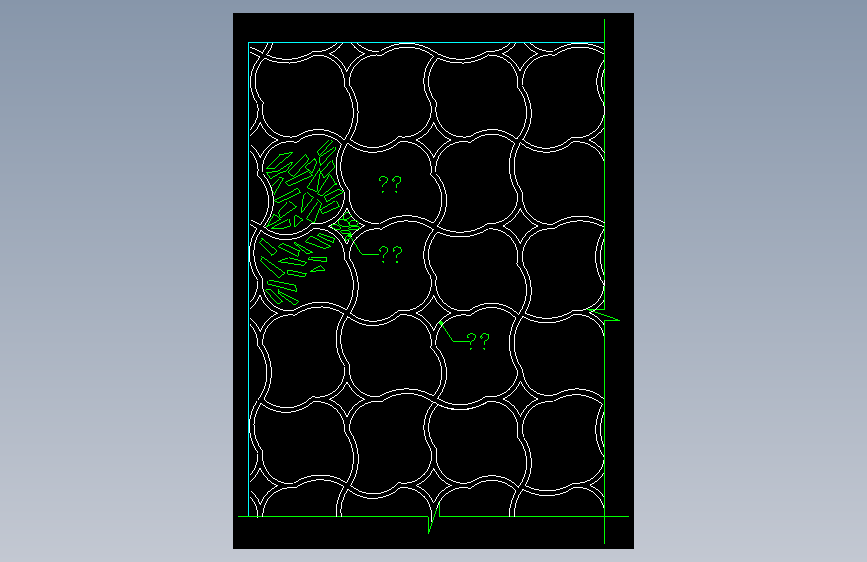Click the '??' label beside the hatched diamond leader
867x562 pixels.
tap(391, 254)
